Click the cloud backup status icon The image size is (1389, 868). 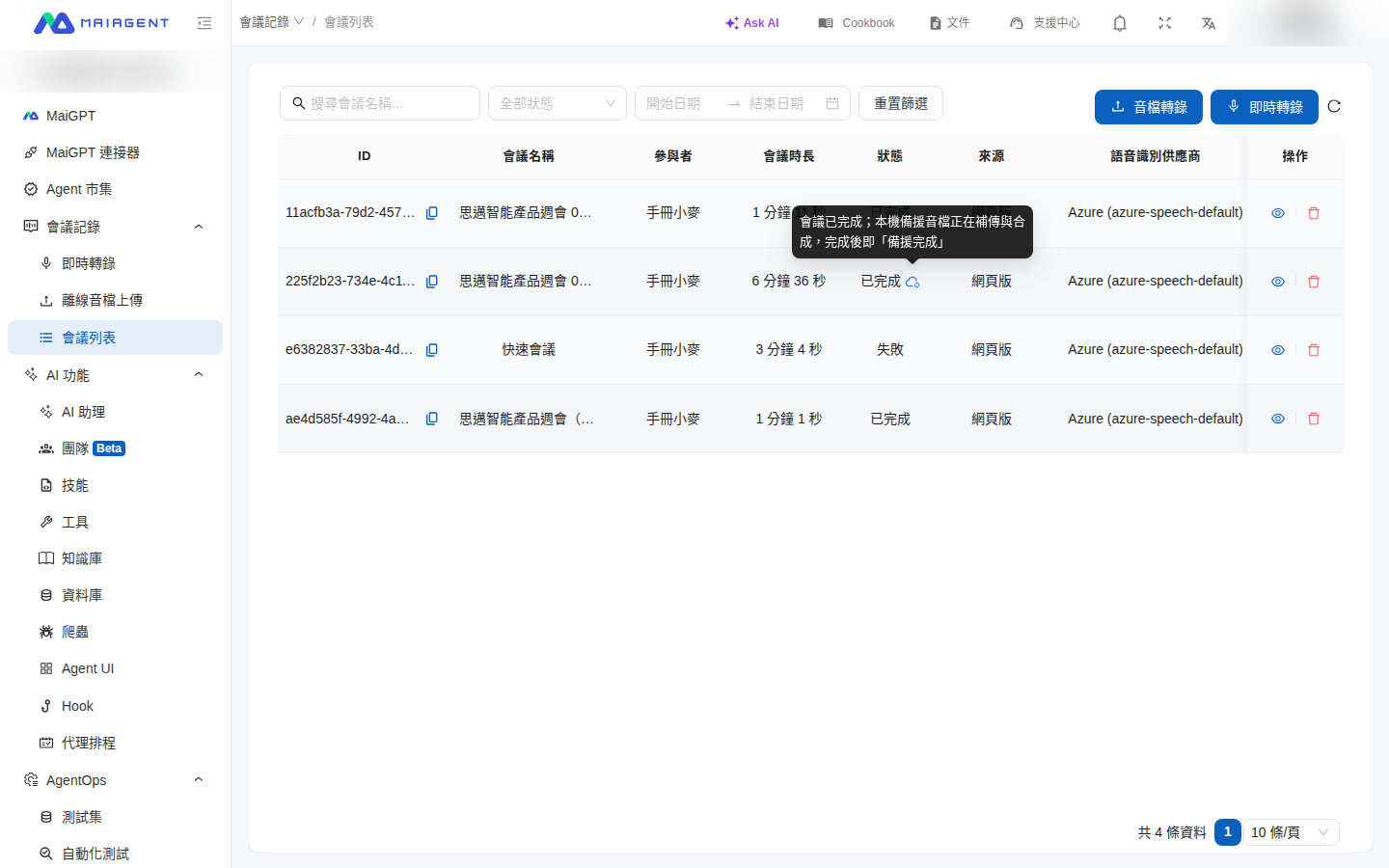912,282
